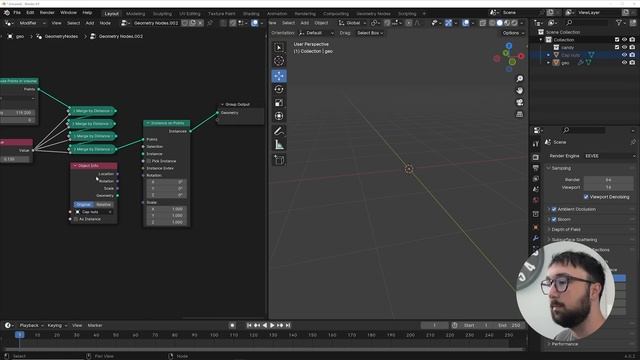Open Render Engine EEVEE dropdown

pos(609,156)
